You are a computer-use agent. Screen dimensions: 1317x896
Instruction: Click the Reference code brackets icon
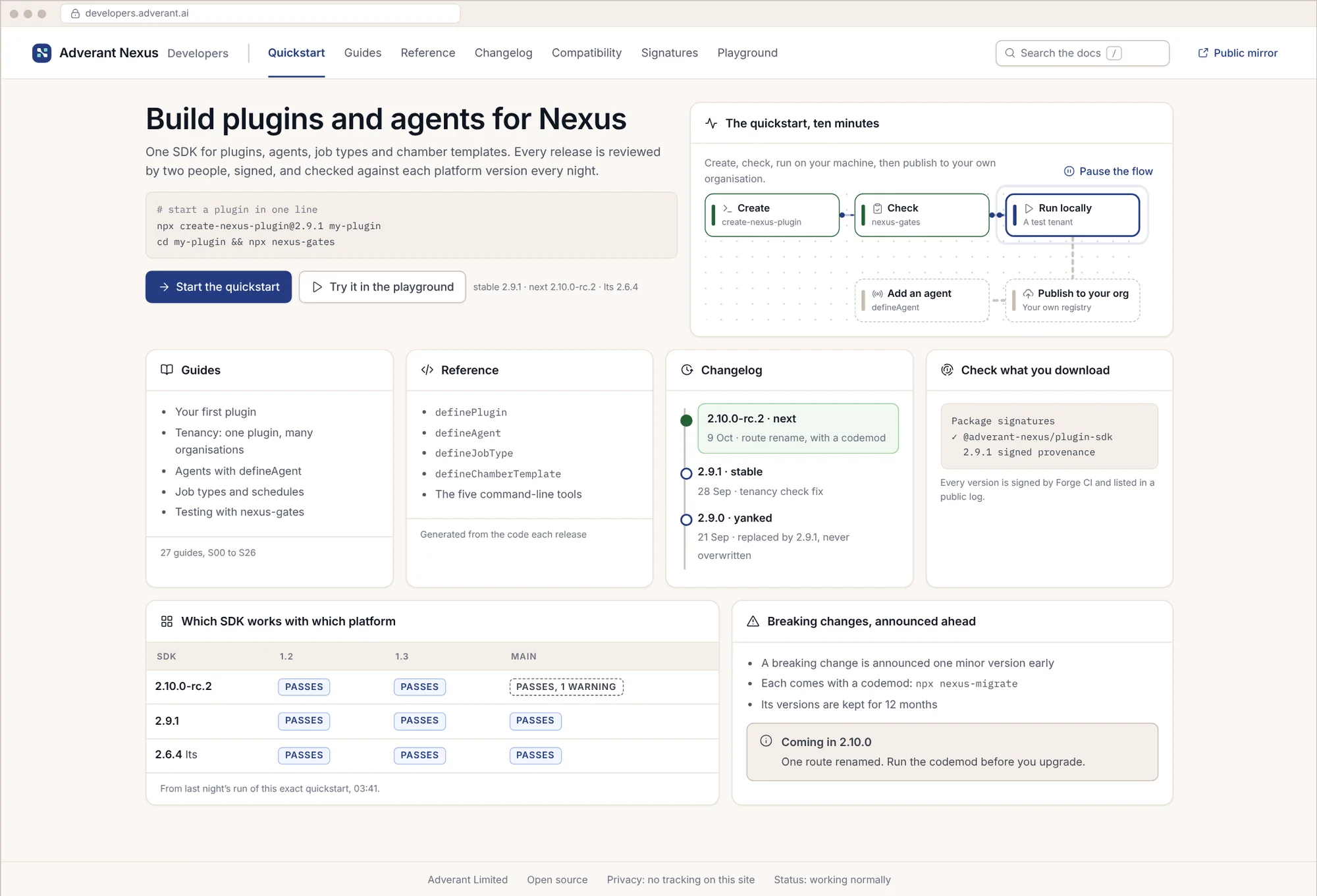point(427,370)
